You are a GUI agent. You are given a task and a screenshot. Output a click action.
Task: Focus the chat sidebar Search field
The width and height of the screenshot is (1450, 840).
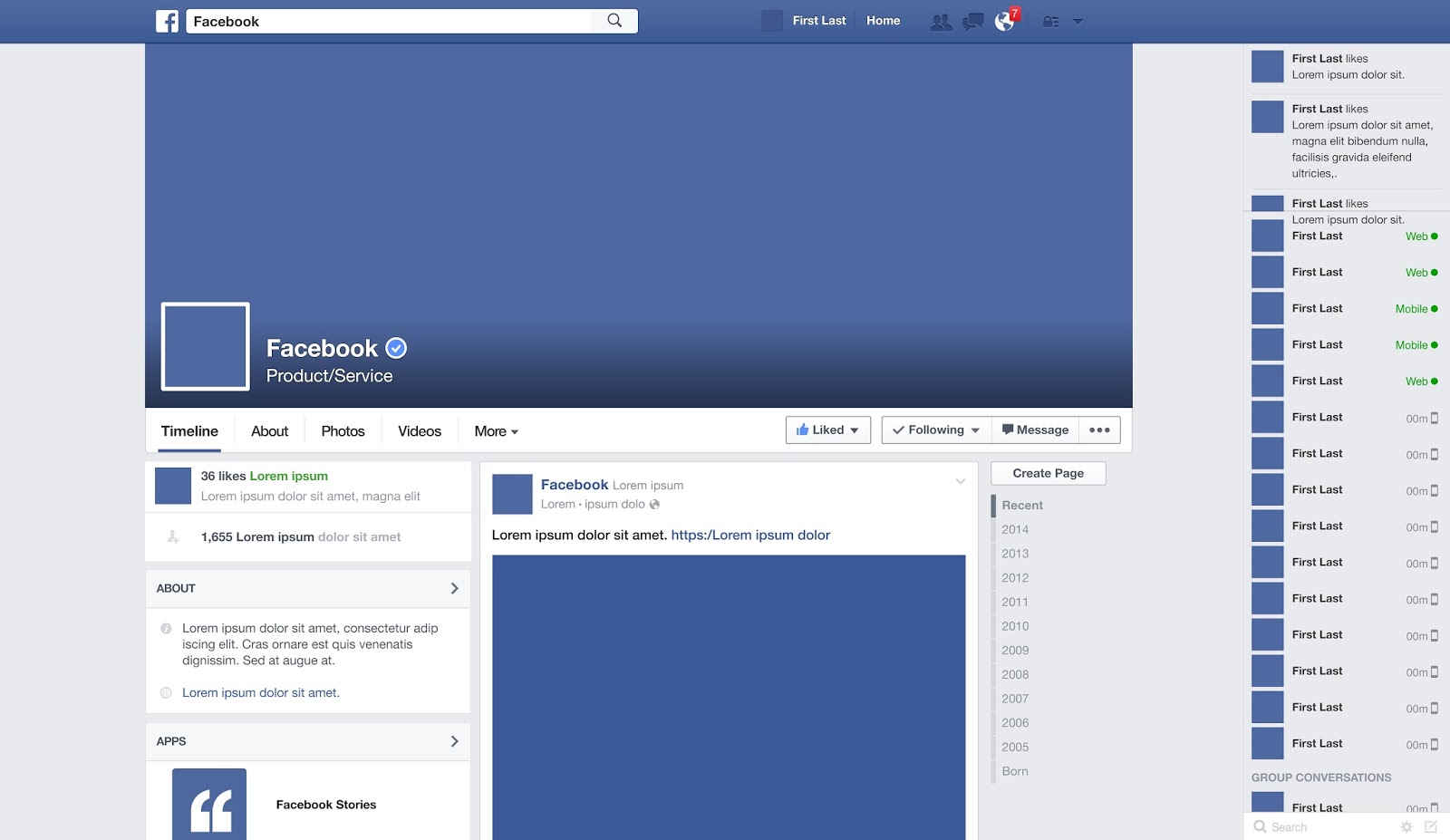click(1323, 827)
